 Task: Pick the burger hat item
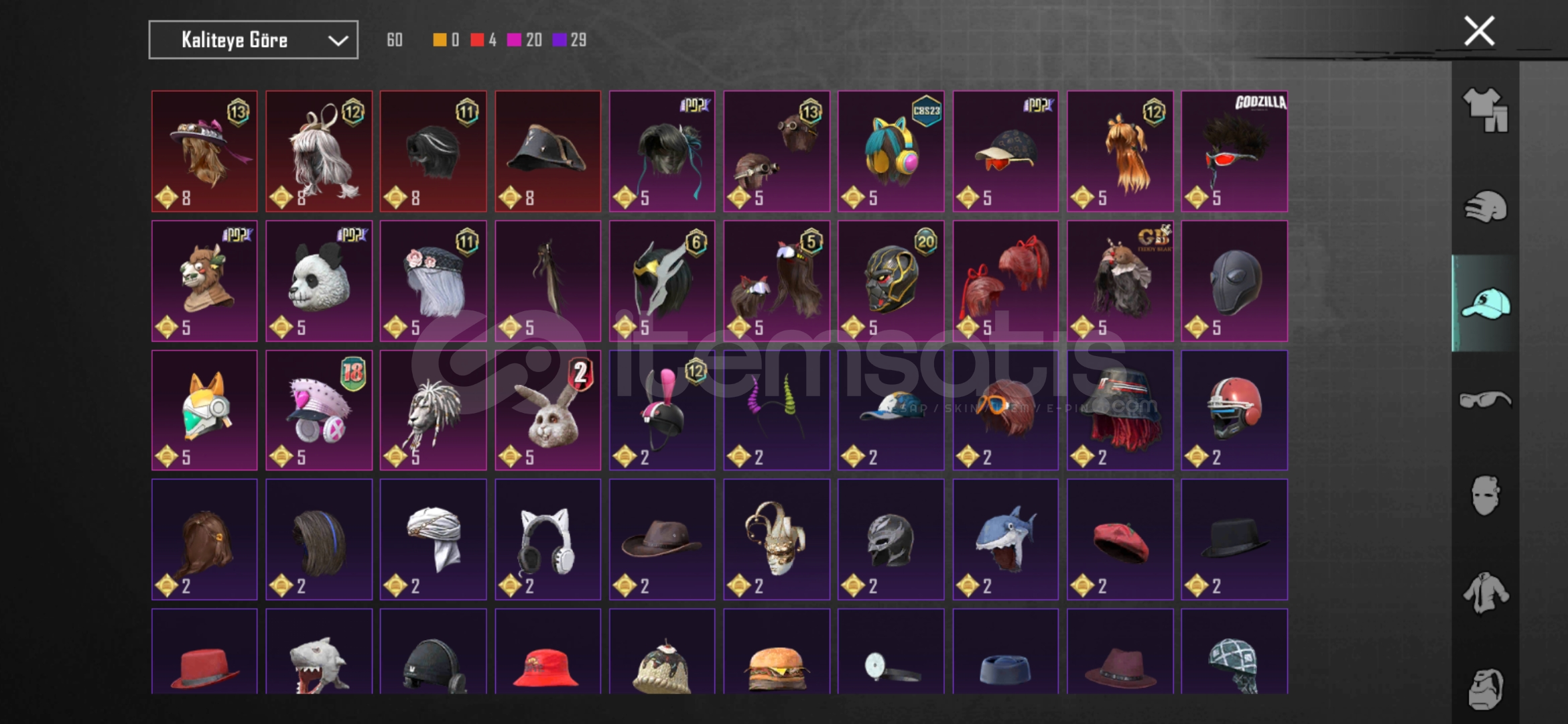777,652
